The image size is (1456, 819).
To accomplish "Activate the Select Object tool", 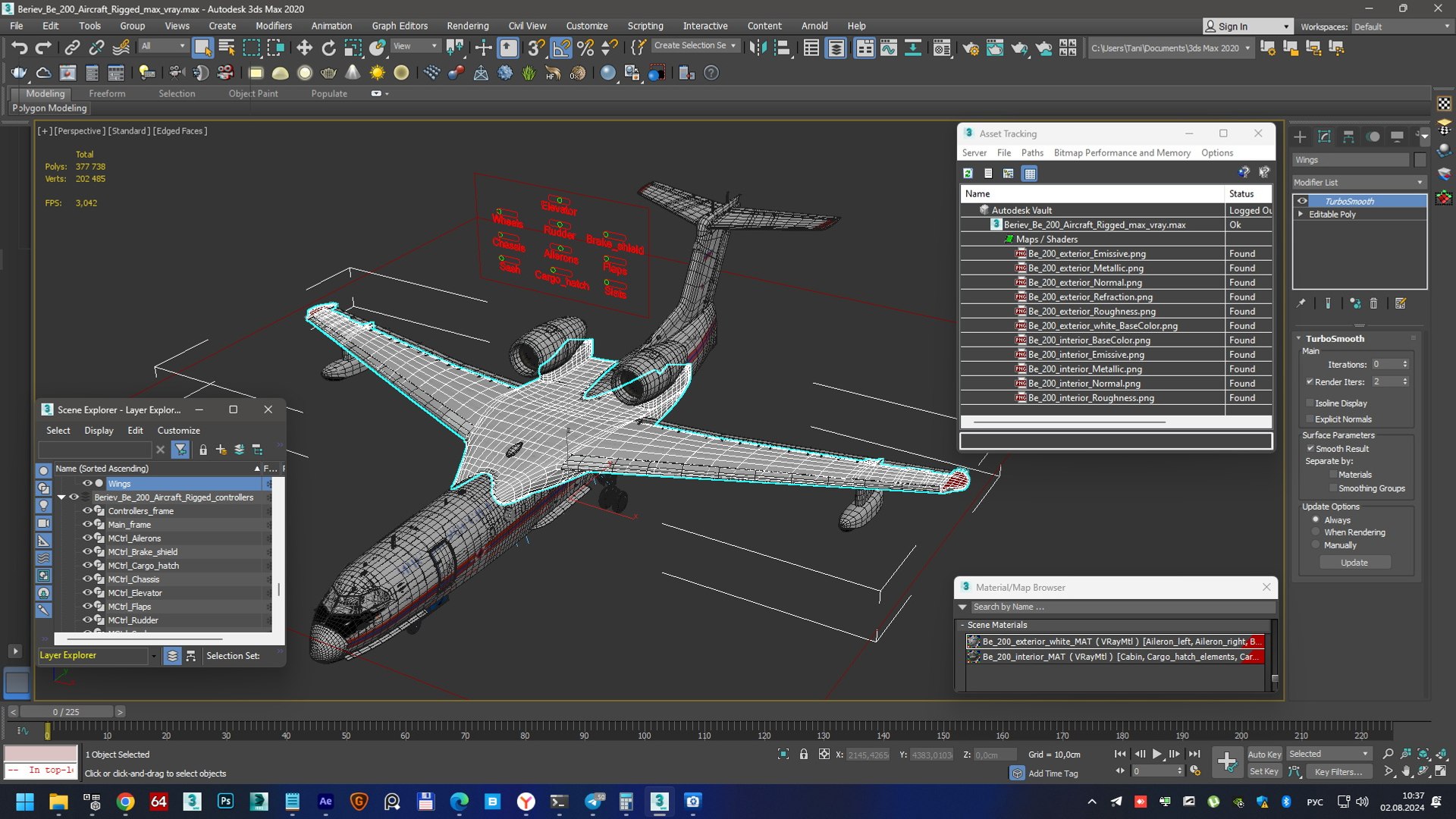I will (202, 48).
